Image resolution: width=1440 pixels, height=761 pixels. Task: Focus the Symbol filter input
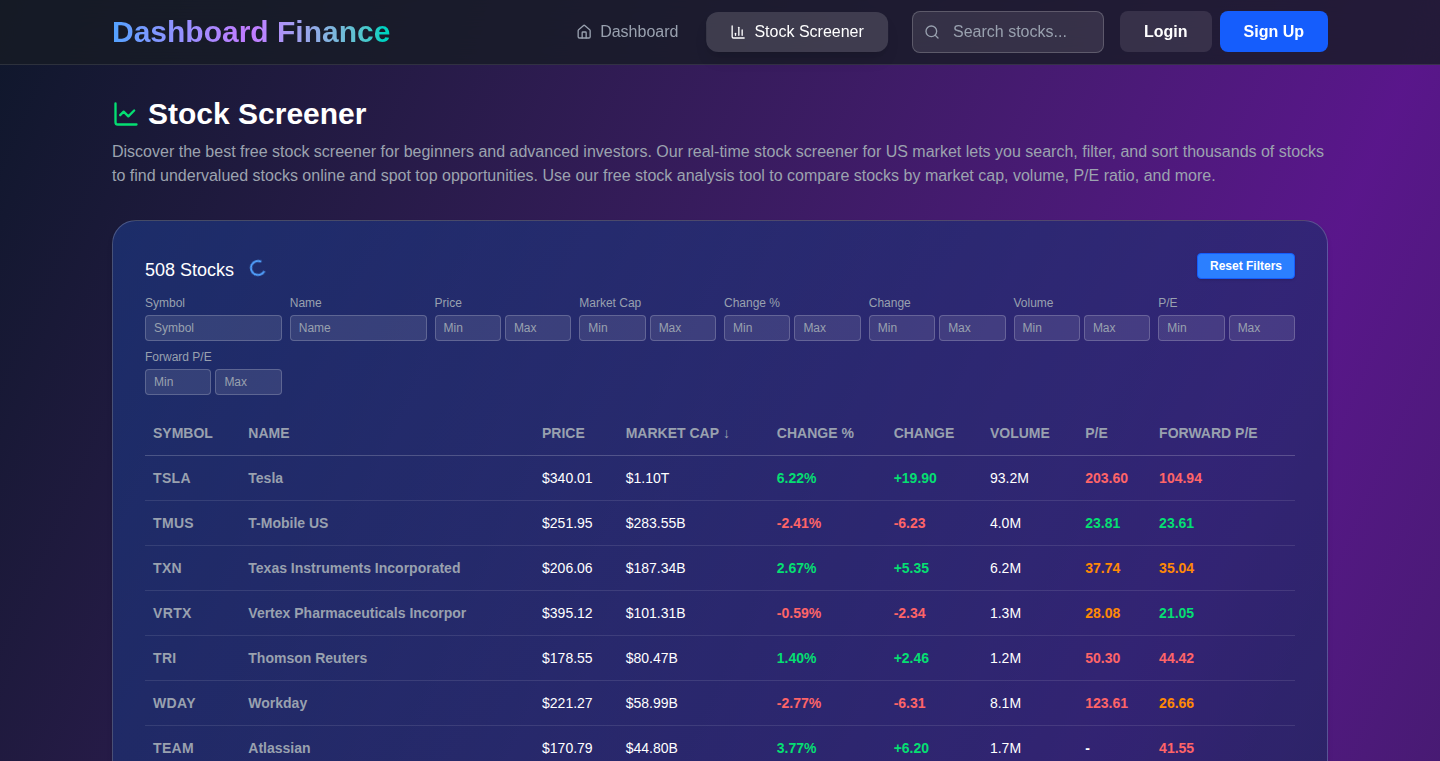click(x=213, y=328)
